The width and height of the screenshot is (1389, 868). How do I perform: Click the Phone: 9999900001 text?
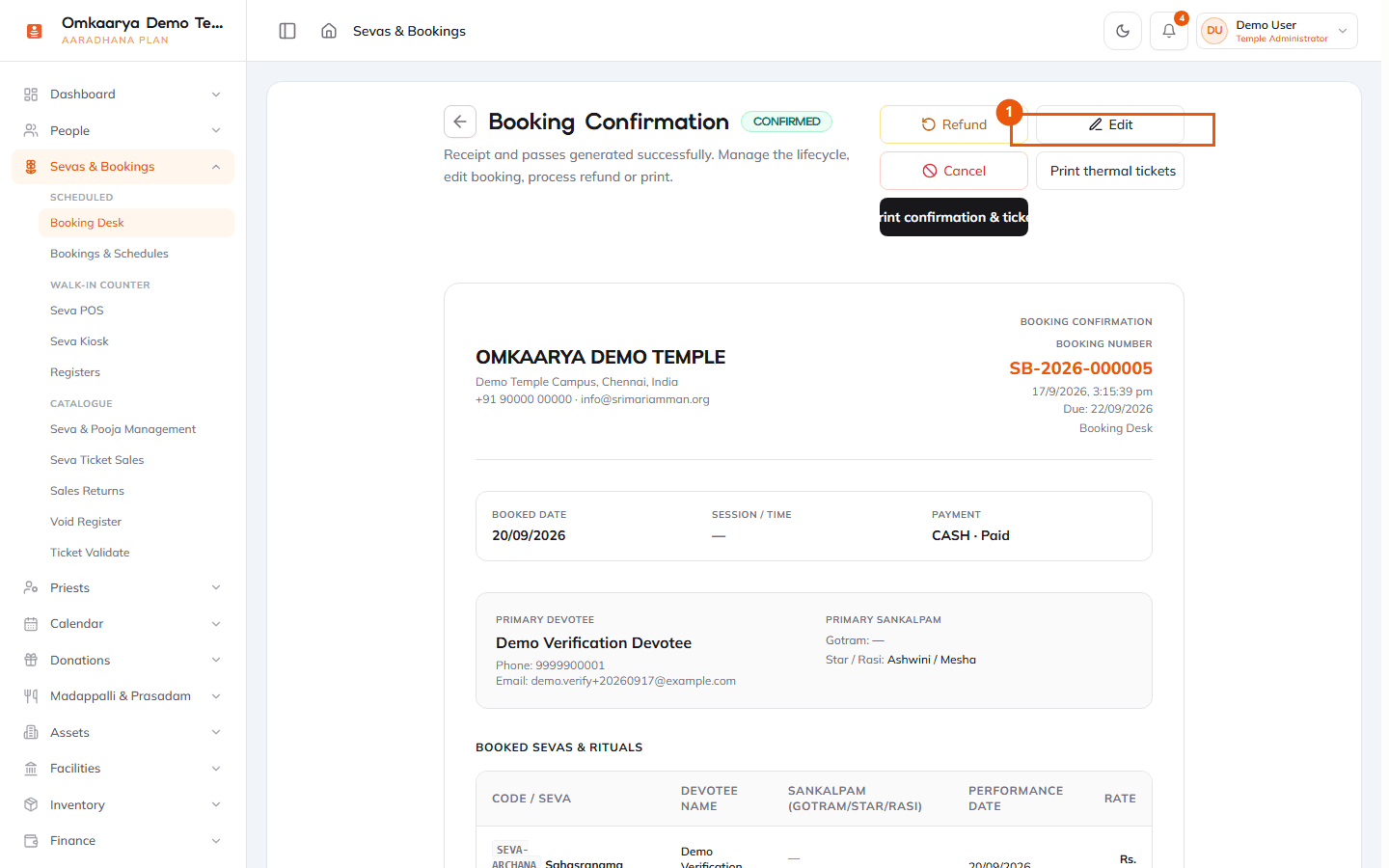[550, 665]
